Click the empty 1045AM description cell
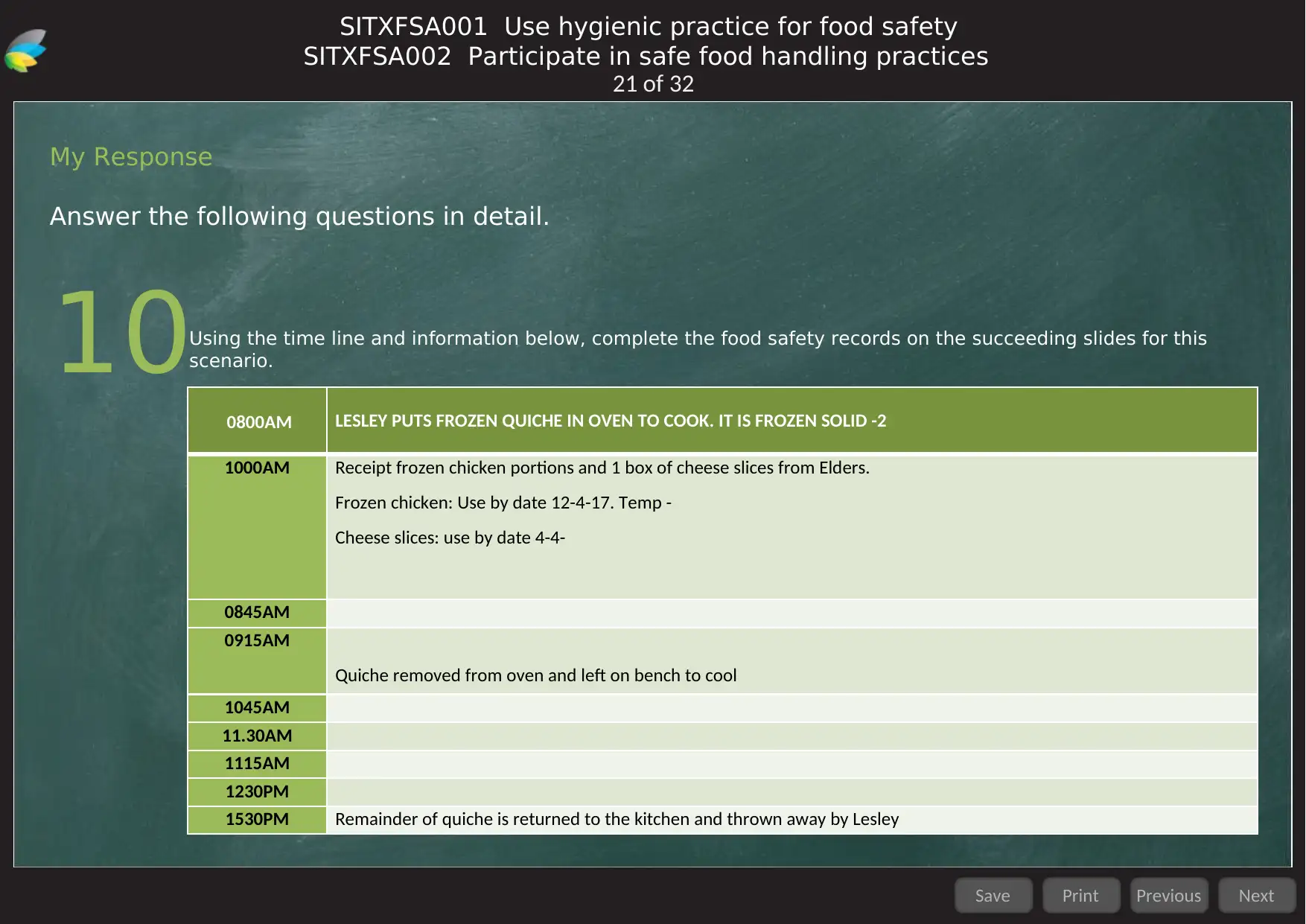Viewport: 1306px width, 924px height. point(792,708)
